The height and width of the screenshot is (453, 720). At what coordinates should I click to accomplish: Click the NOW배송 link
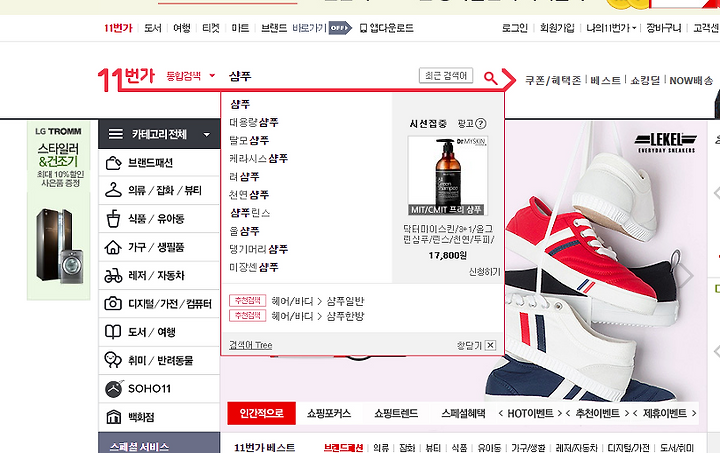[691, 80]
